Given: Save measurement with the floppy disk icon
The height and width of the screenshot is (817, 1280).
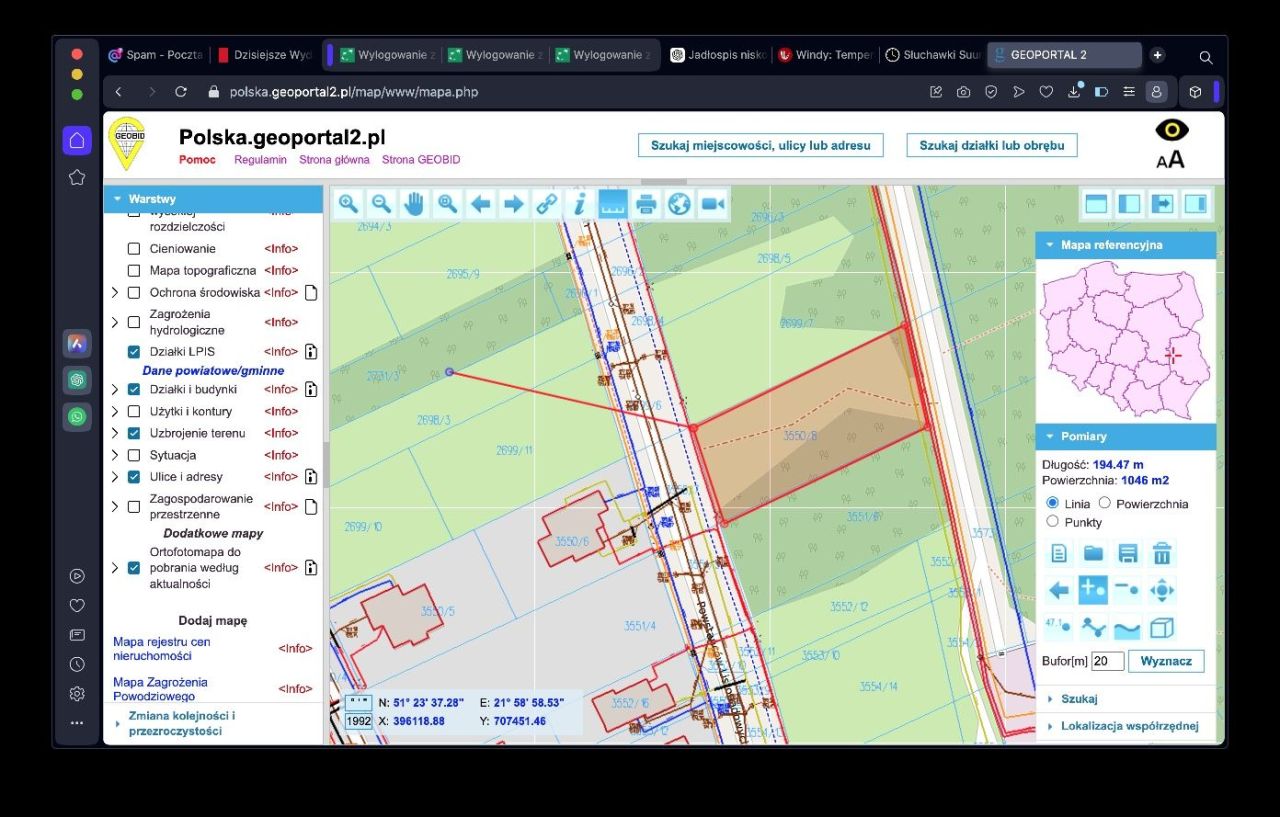Looking at the screenshot, I should [x=1127, y=553].
